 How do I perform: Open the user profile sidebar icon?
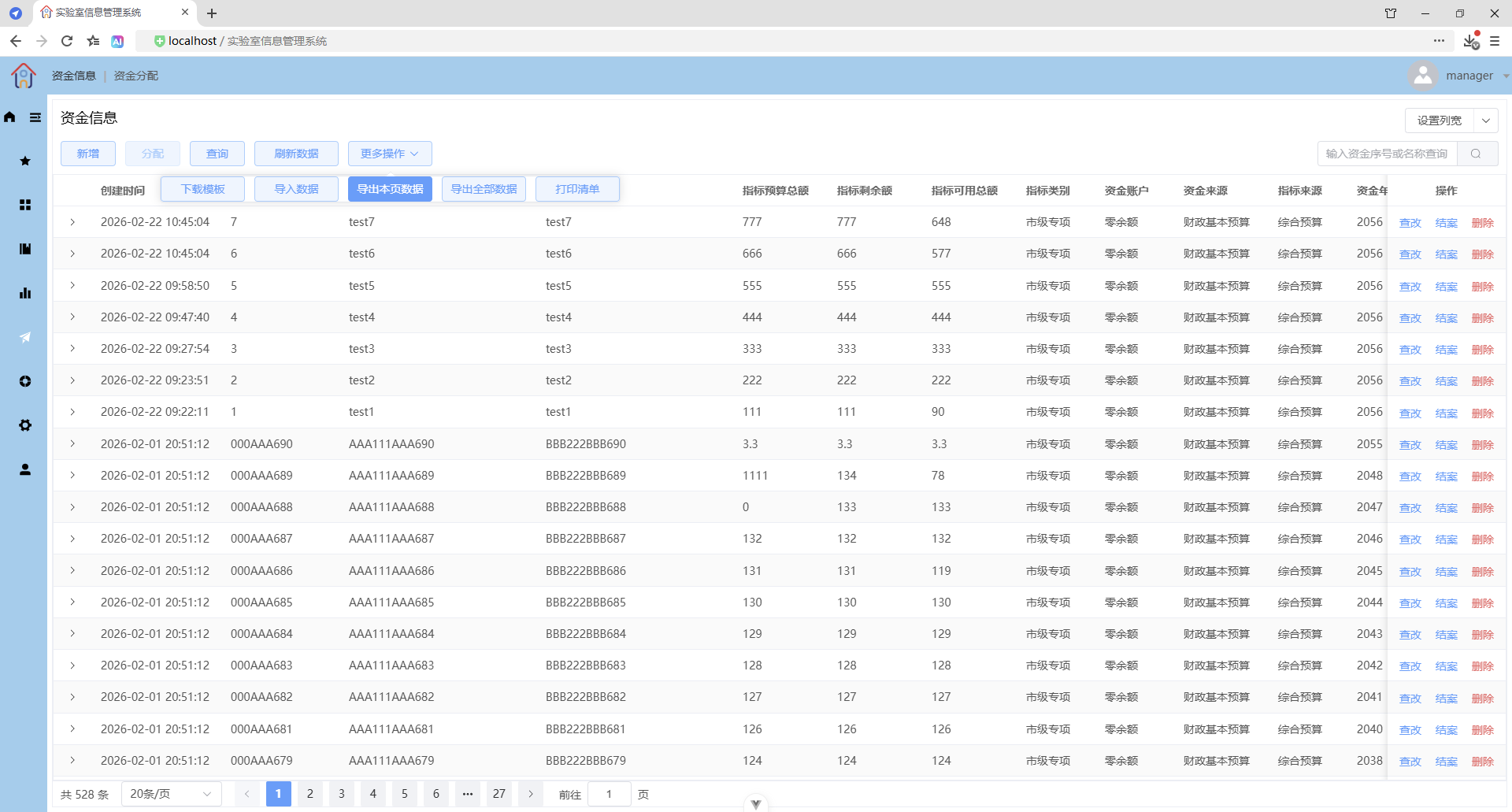(x=25, y=469)
